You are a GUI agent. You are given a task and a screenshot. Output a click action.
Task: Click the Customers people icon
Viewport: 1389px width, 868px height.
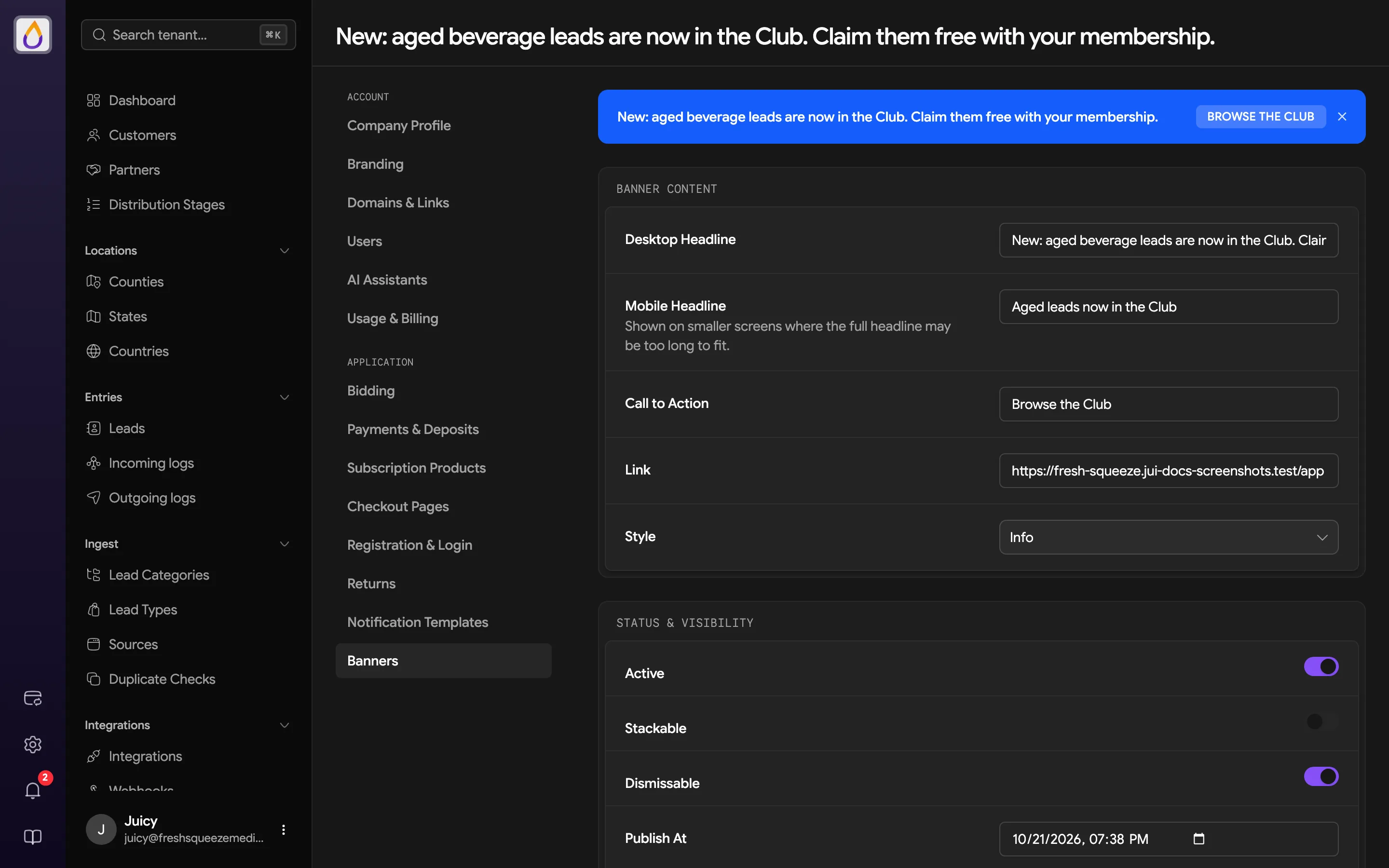pyautogui.click(x=94, y=135)
